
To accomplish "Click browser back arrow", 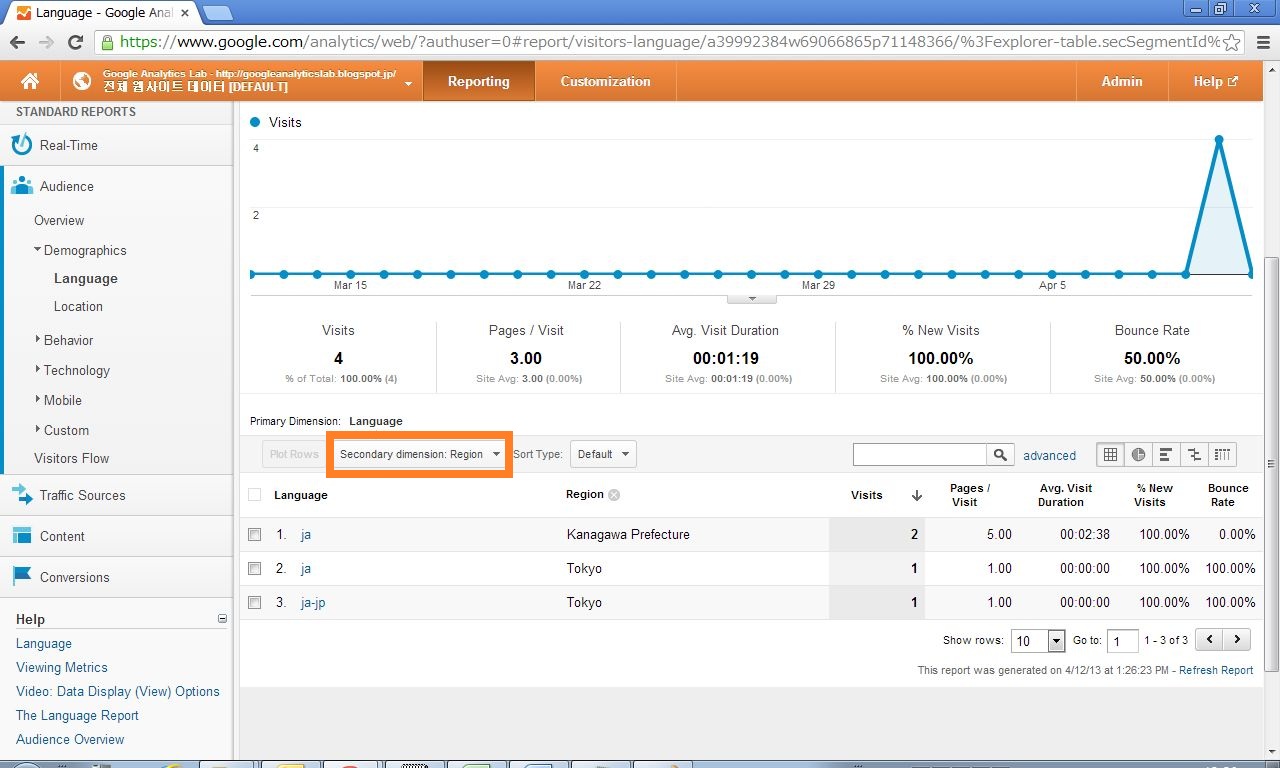I will coord(17,42).
